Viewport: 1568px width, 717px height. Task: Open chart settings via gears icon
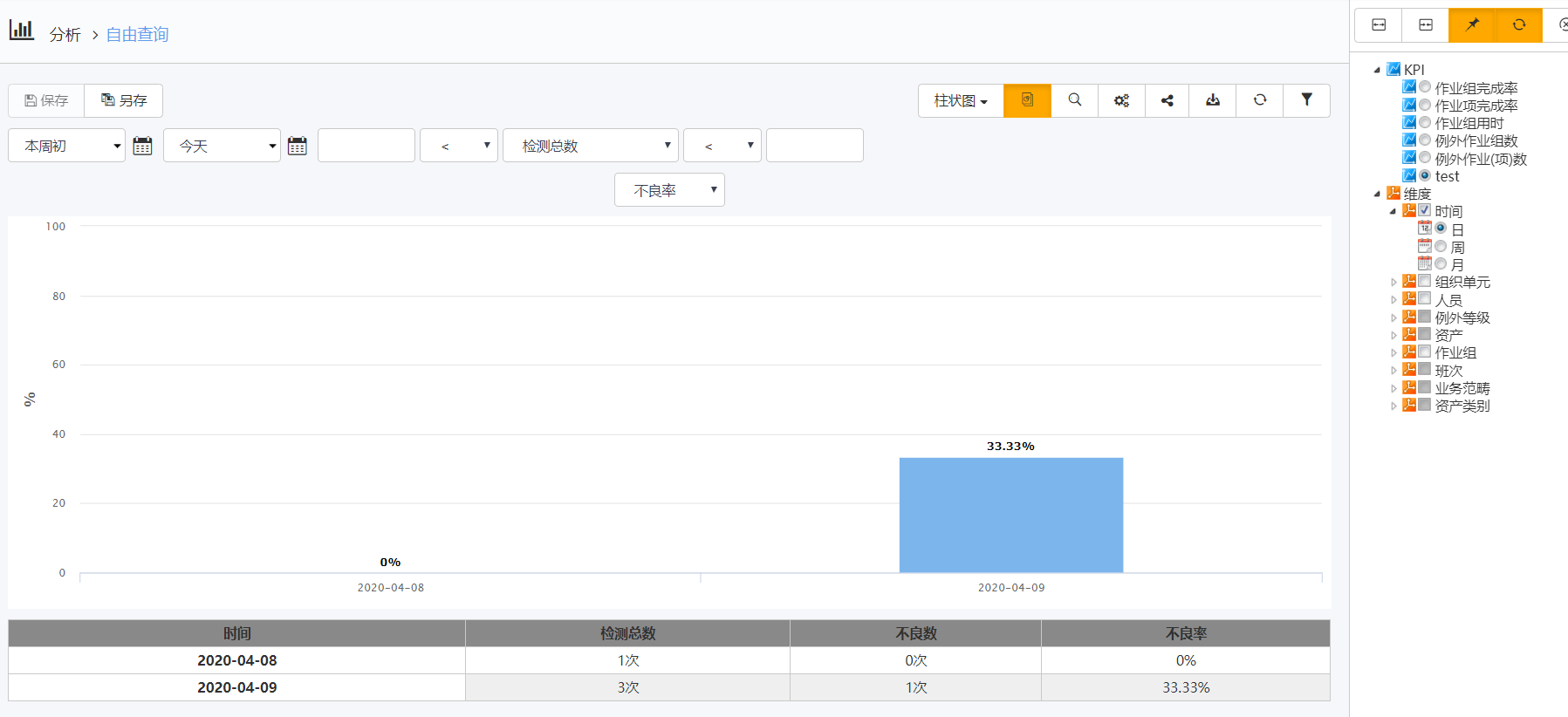coord(1121,100)
